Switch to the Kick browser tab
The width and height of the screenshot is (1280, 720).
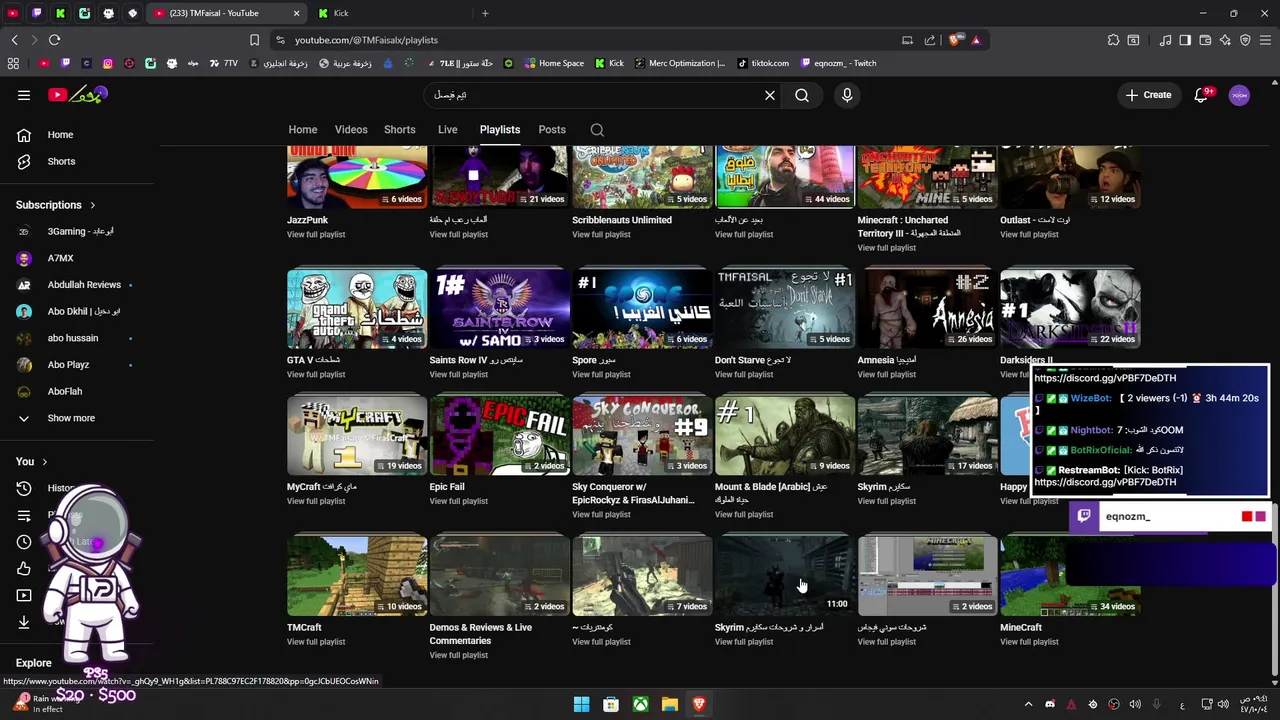pyautogui.click(x=391, y=13)
